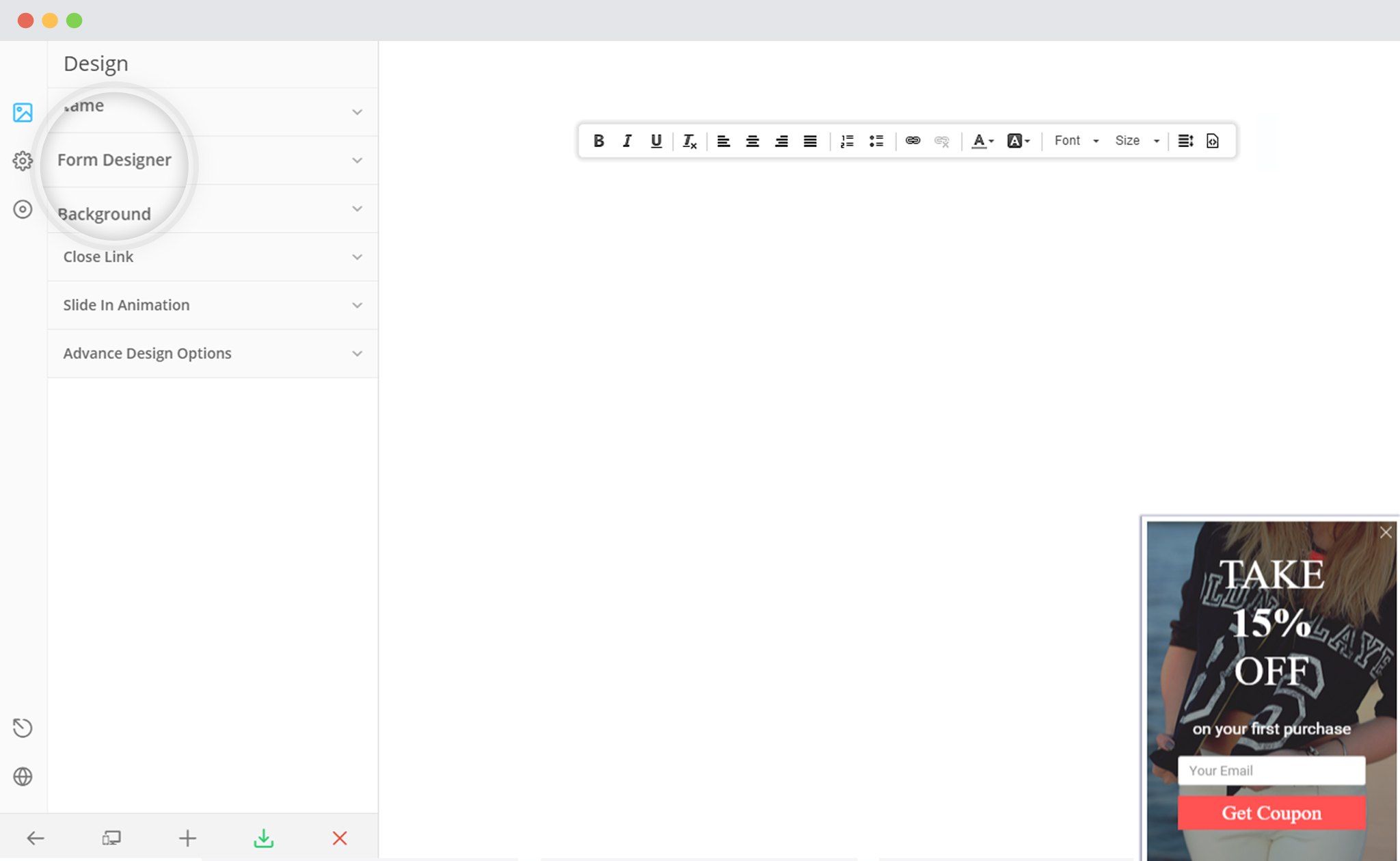Center align the text

753,141
